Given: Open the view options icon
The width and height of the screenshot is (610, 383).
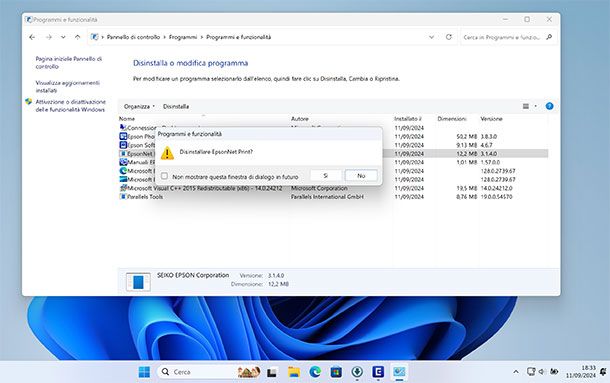Looking at the screenshot, I should coord(526,106).
